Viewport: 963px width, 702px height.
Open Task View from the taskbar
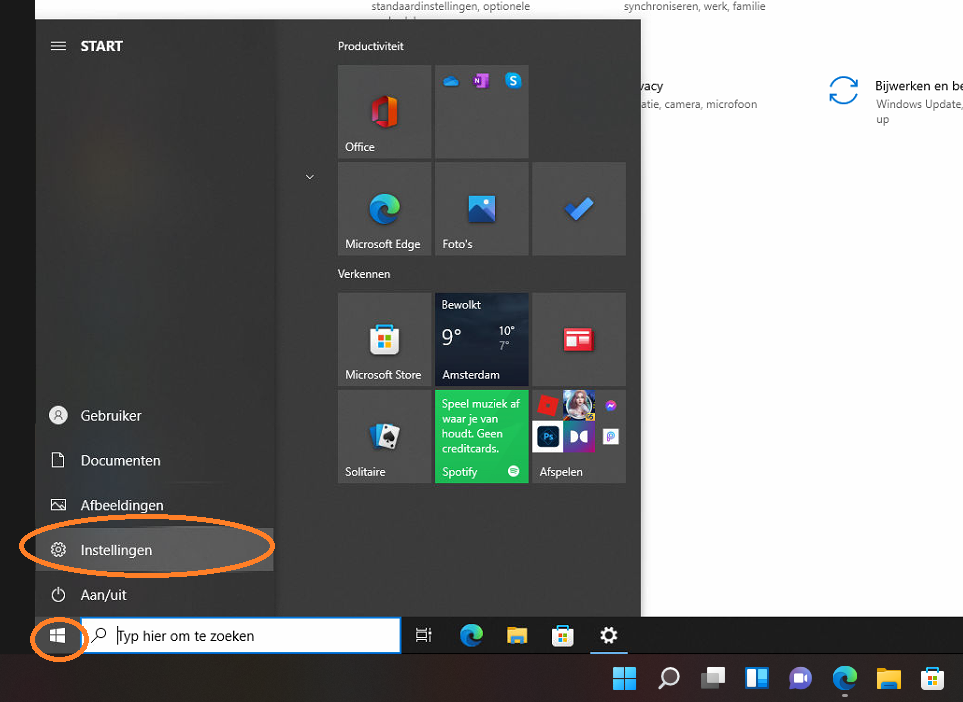coord(424,636)
